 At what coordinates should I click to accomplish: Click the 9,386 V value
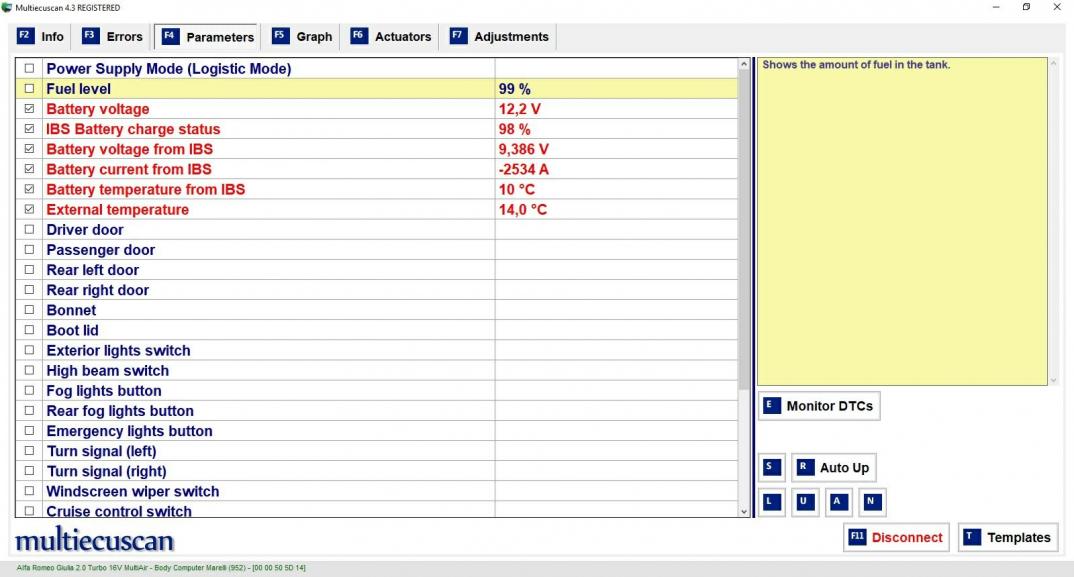[523, 149]
